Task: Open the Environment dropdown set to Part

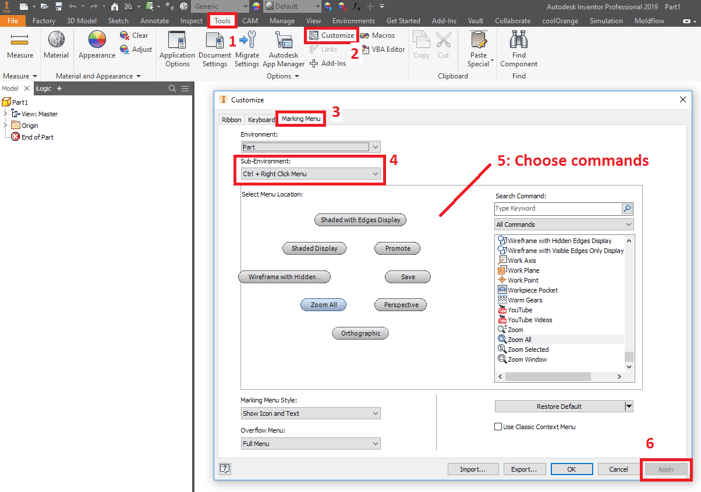Action: click(x=310, y=147)
